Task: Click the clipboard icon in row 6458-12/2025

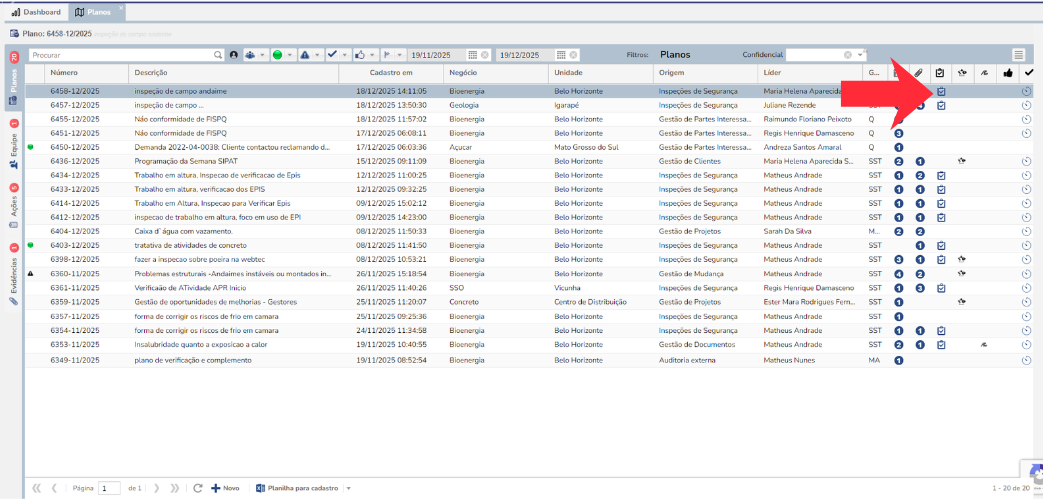Action: (x=940, y=92)
